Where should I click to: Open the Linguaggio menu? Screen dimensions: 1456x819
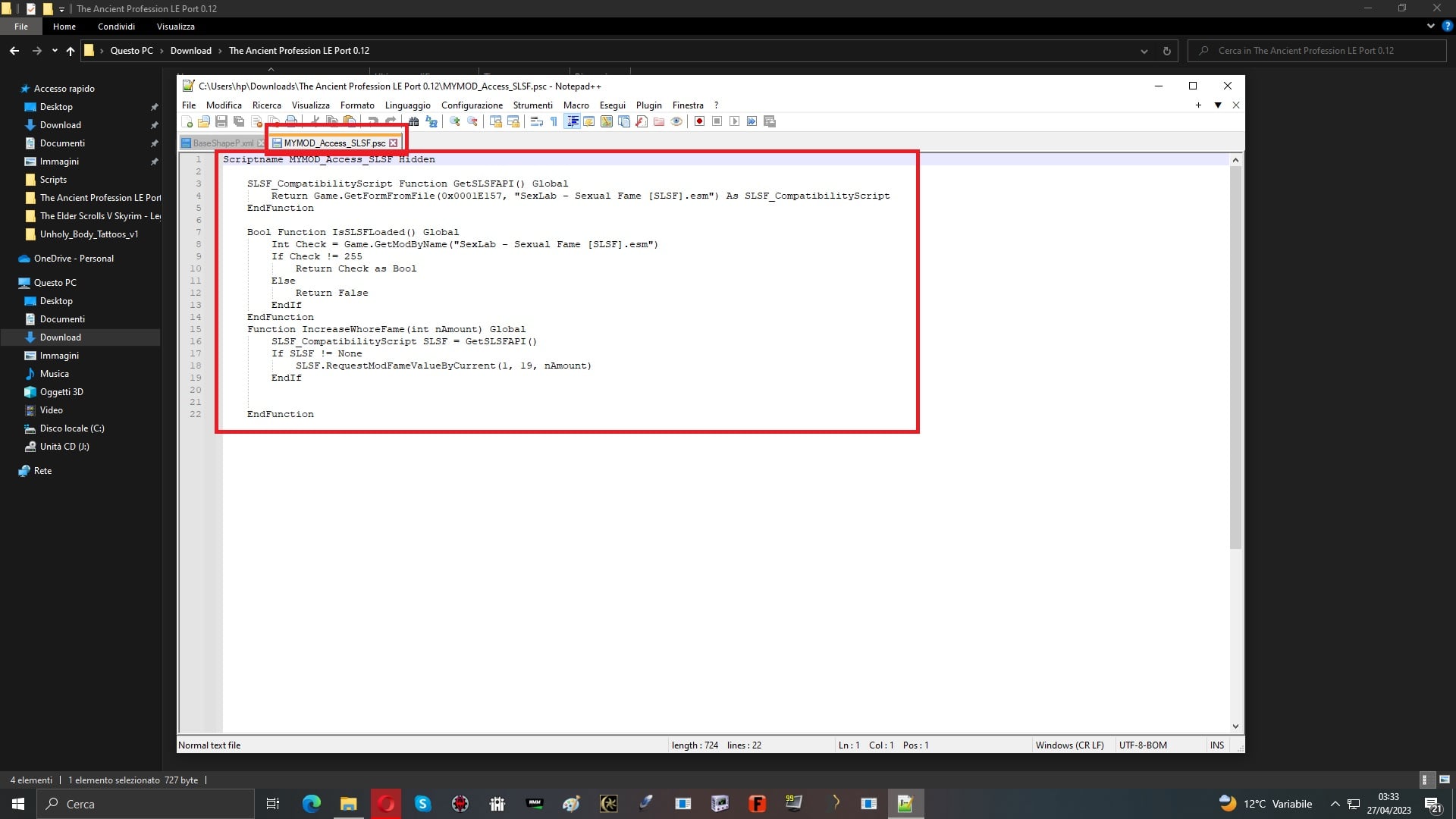407,105
